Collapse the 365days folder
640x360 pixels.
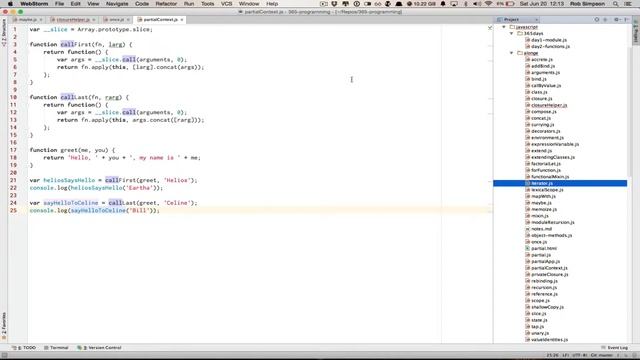511,33
